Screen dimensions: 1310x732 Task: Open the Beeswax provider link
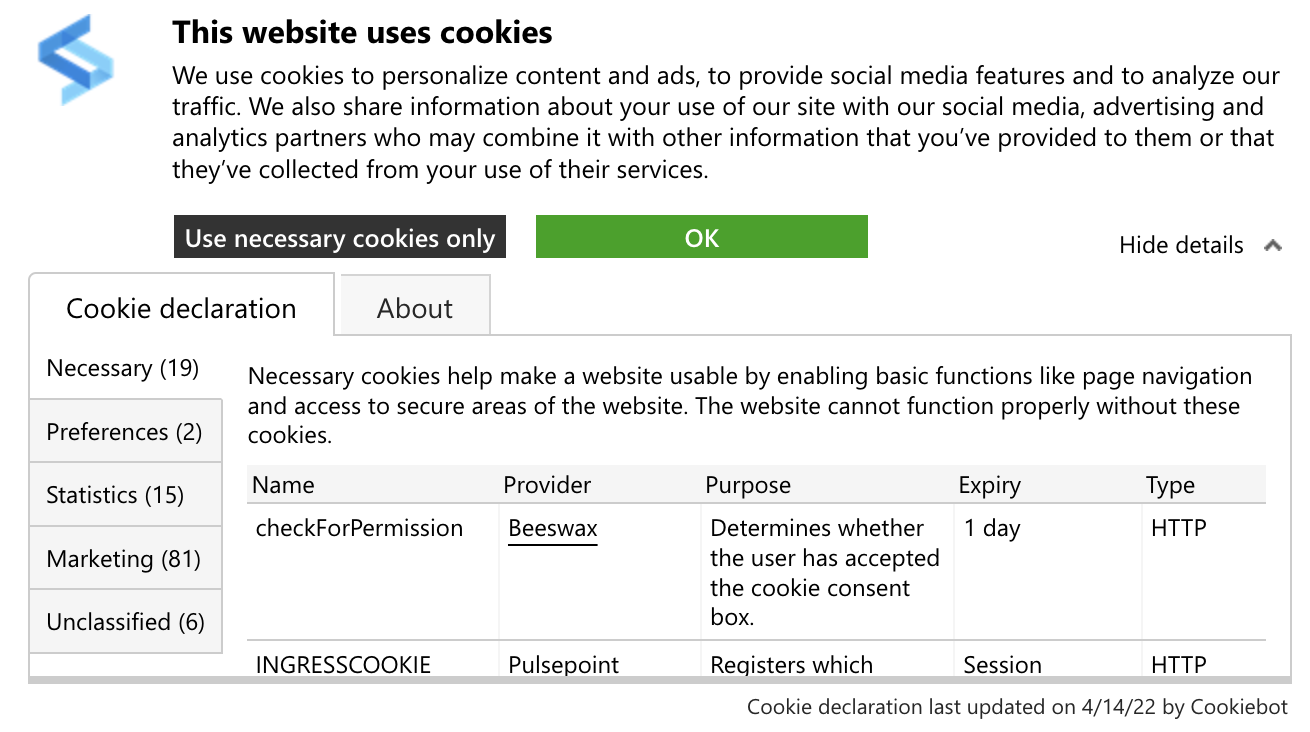[553, 528]
